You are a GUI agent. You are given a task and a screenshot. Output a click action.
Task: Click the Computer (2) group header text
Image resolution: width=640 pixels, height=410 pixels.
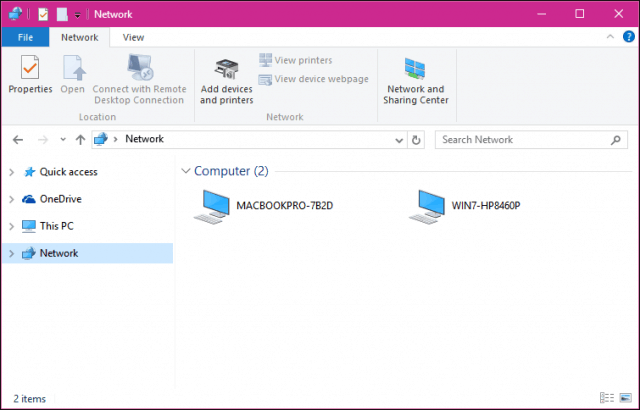click(231, 171)
